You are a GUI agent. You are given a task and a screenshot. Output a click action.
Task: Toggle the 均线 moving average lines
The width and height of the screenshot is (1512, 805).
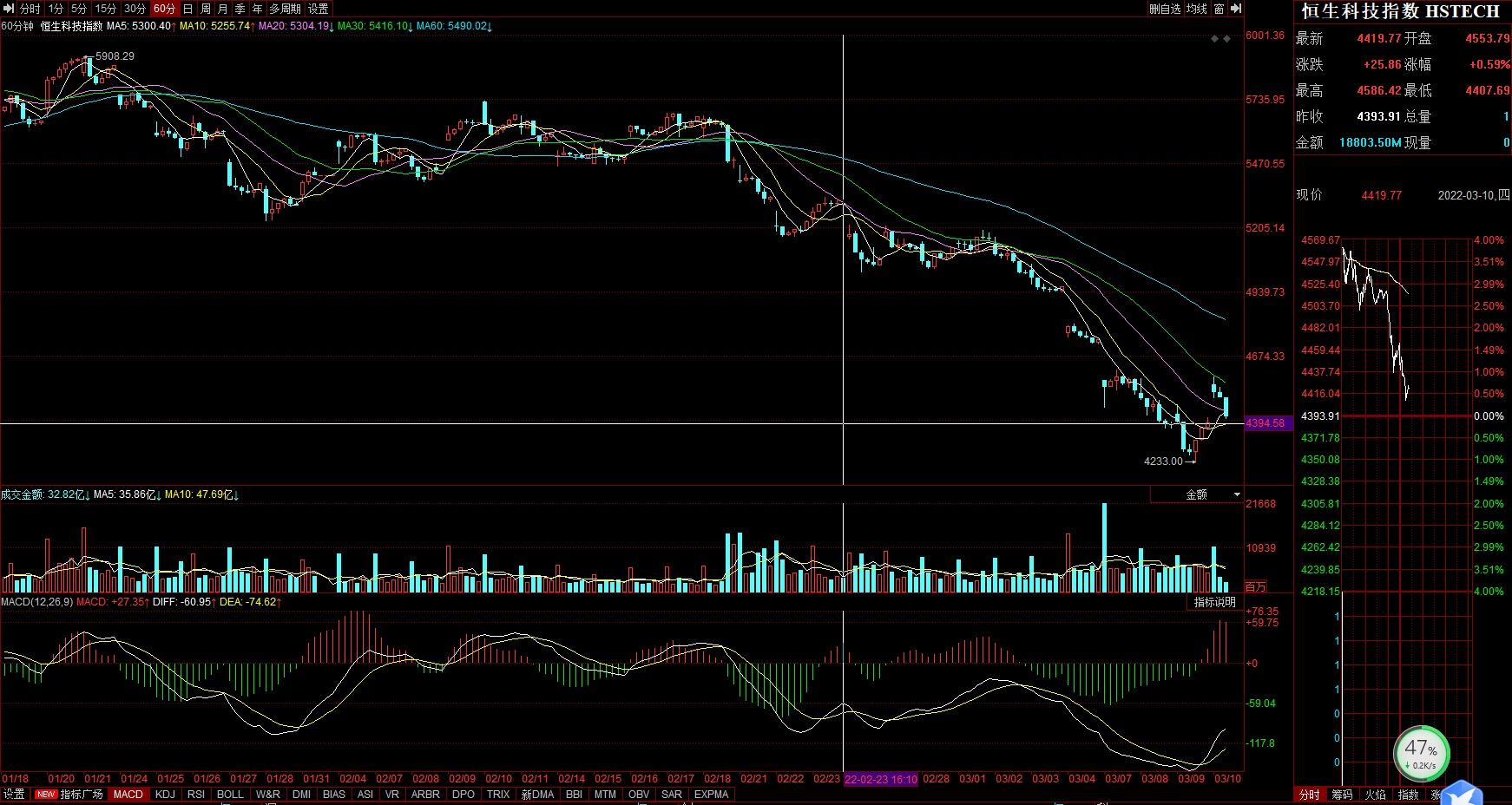(1196, 9)
